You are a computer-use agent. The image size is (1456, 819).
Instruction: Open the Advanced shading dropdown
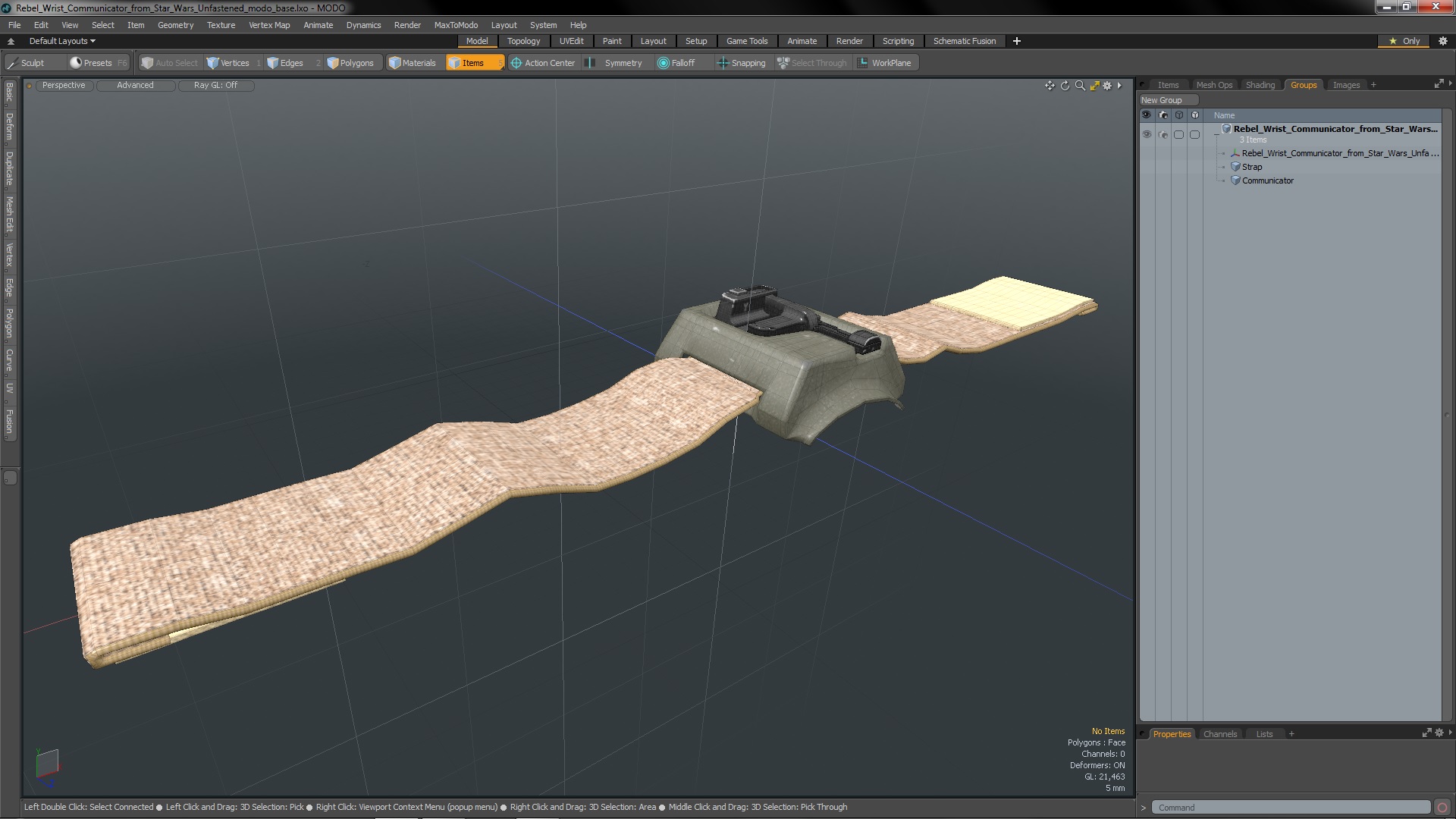[135, 86]
